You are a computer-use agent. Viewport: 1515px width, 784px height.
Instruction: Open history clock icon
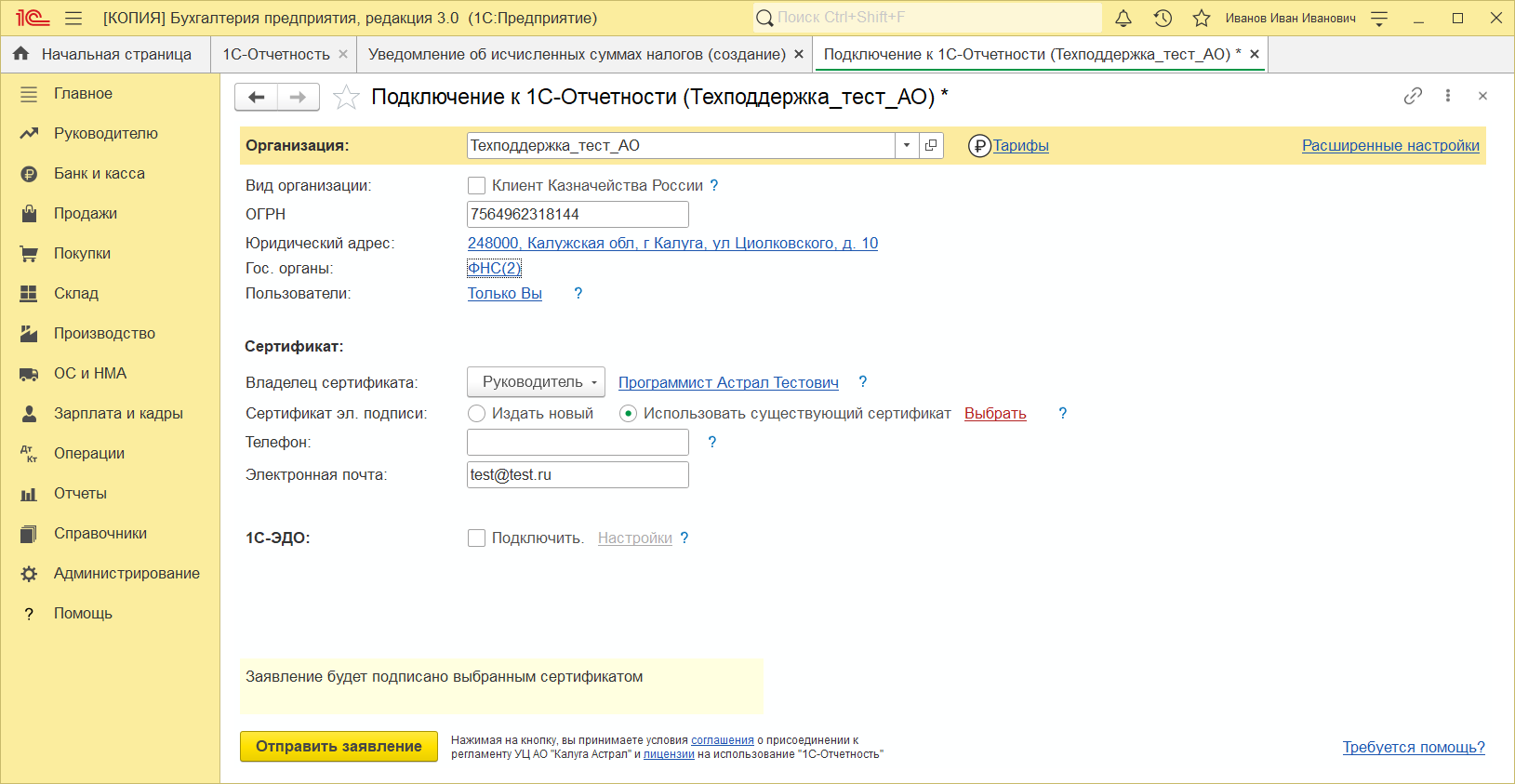pyautogui.click(x=1163, y=18)
